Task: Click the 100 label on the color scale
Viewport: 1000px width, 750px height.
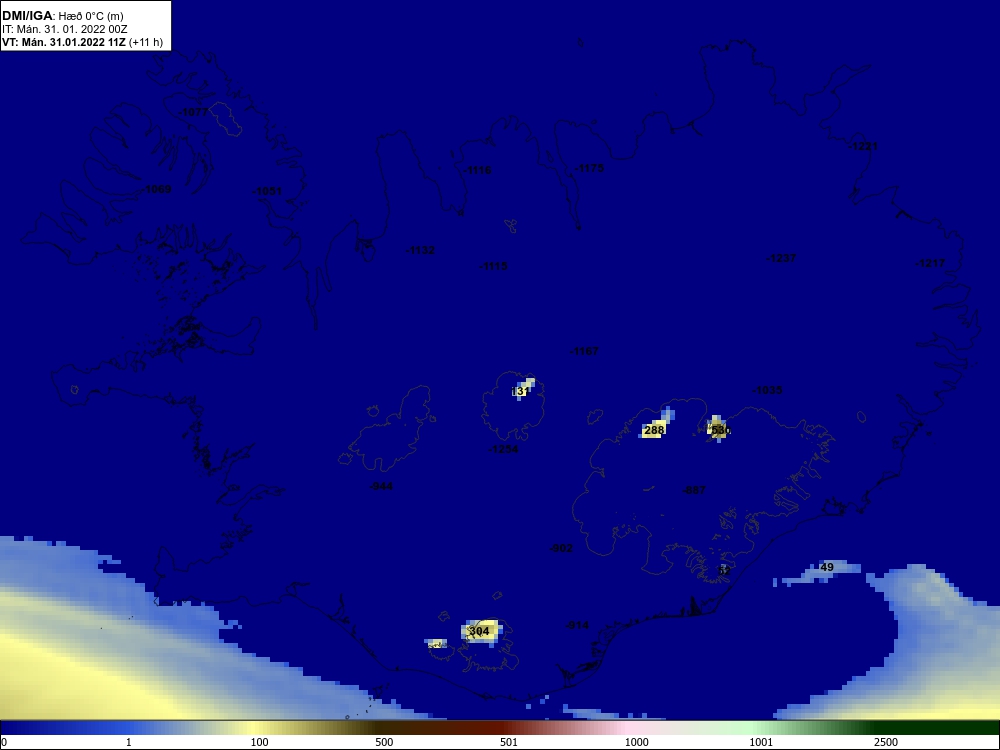Action: click(260, 742)
